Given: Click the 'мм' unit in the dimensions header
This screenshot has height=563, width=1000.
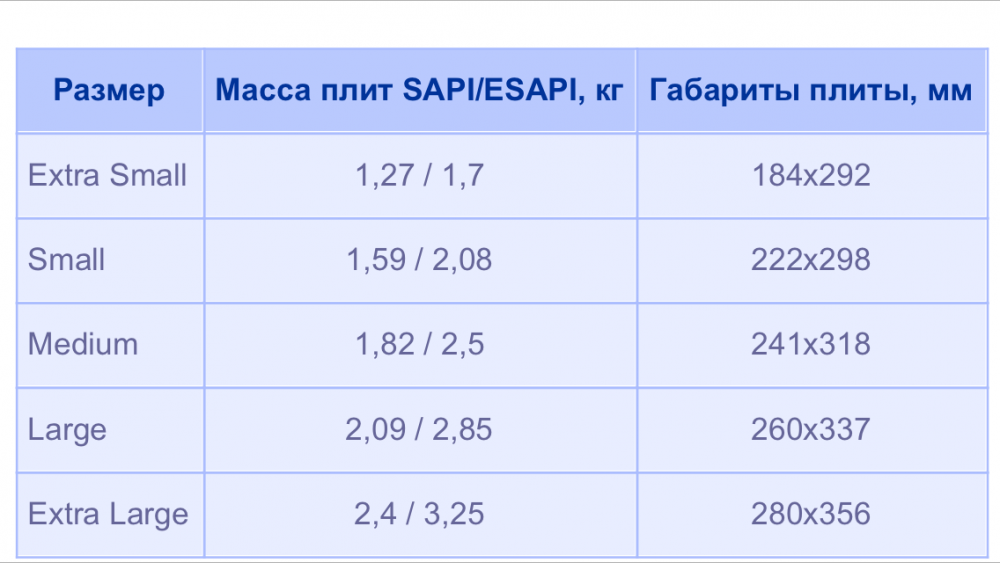Looking at the screenshot, I should pos(949,92).
